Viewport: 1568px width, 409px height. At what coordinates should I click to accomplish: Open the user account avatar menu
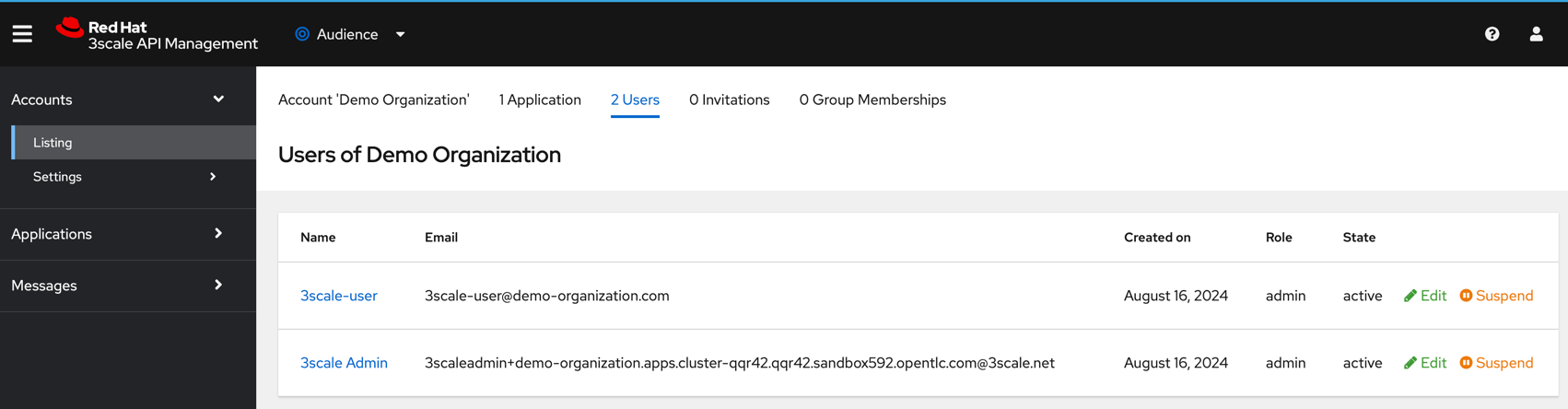tap(1536, 34)
